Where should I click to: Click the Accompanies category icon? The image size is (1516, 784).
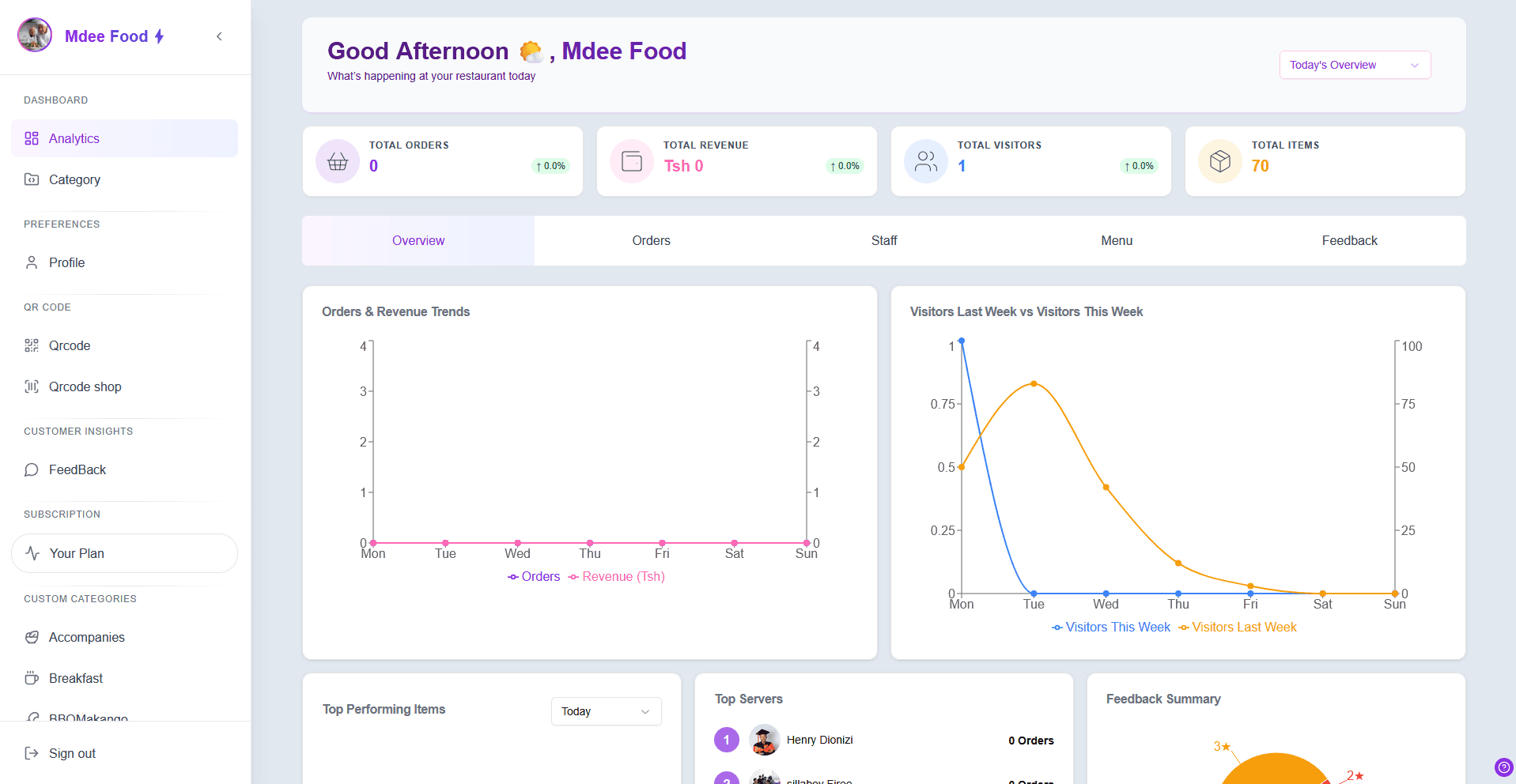pyautogui.click(x=32, y=637)
